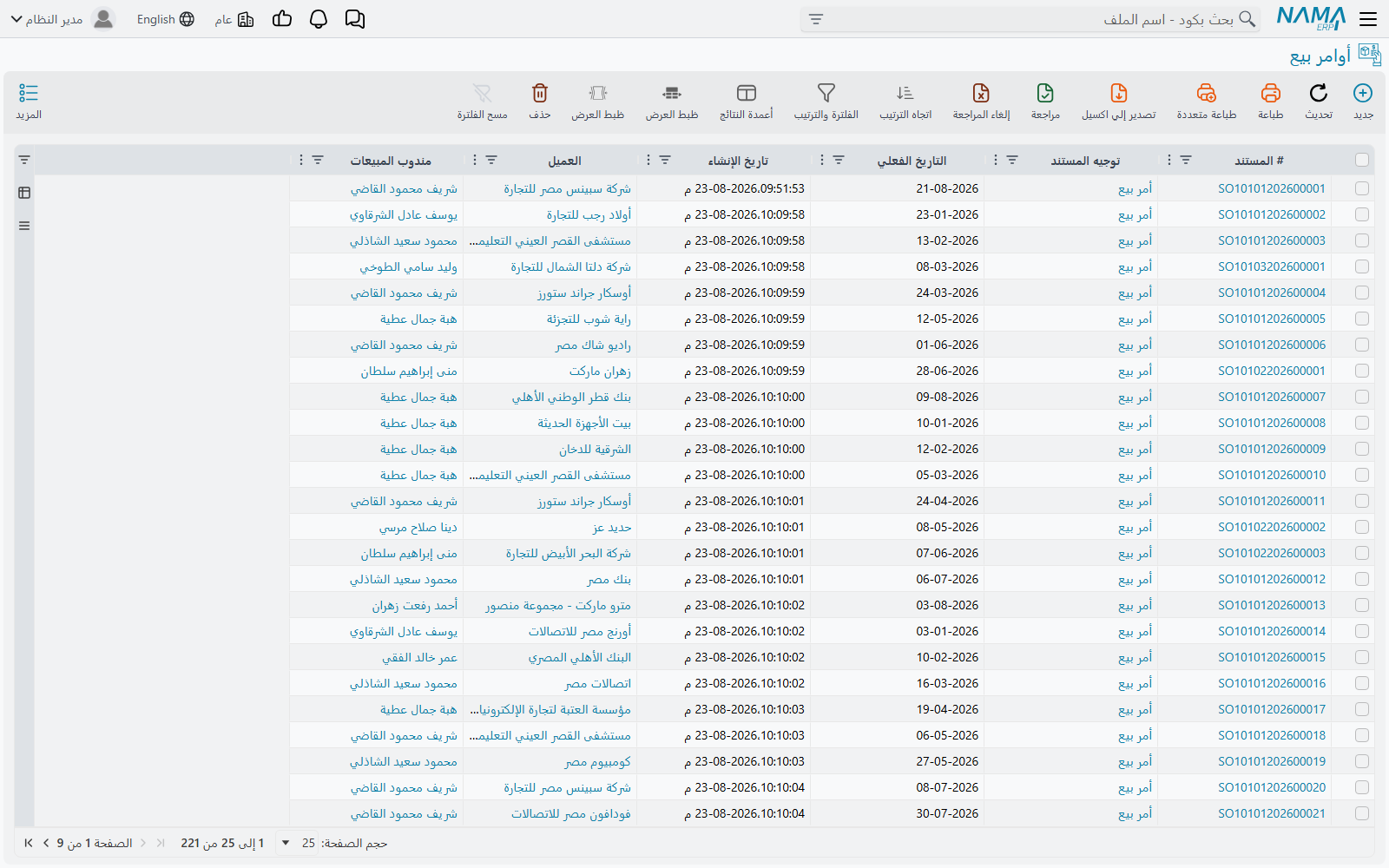Open طباعة متعددة multi-print
1389x868 pixels.
tap(1207, 101)
